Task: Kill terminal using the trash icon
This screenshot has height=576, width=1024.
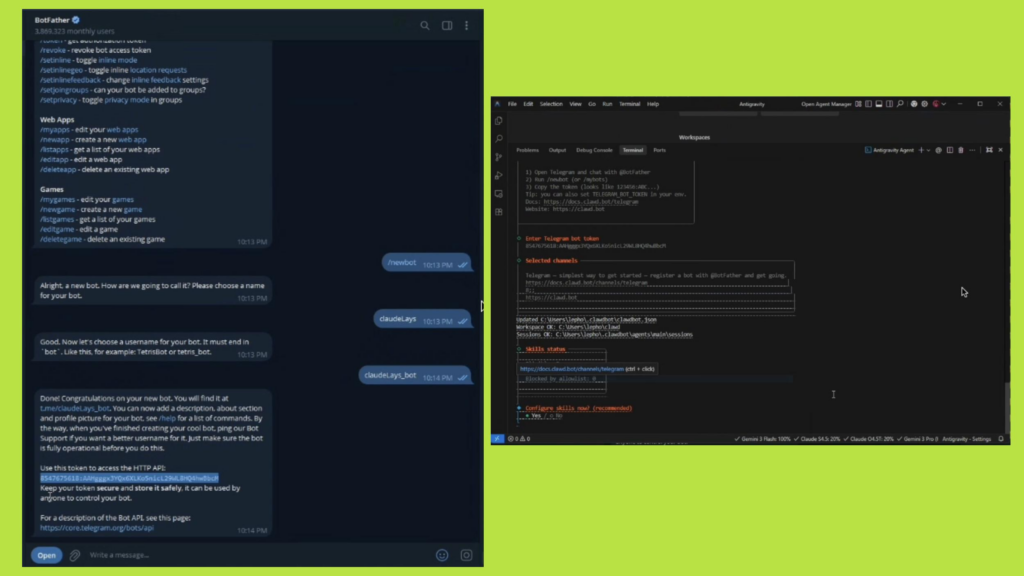Action: 961,150
